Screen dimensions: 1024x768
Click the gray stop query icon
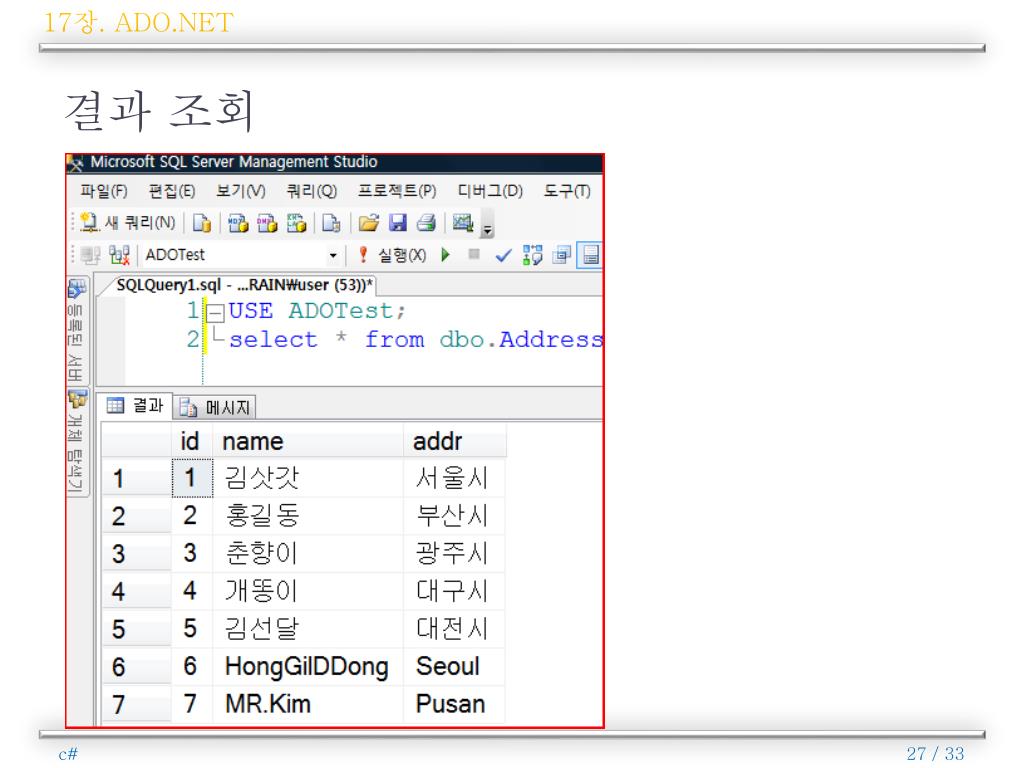(x=474, y=255)
